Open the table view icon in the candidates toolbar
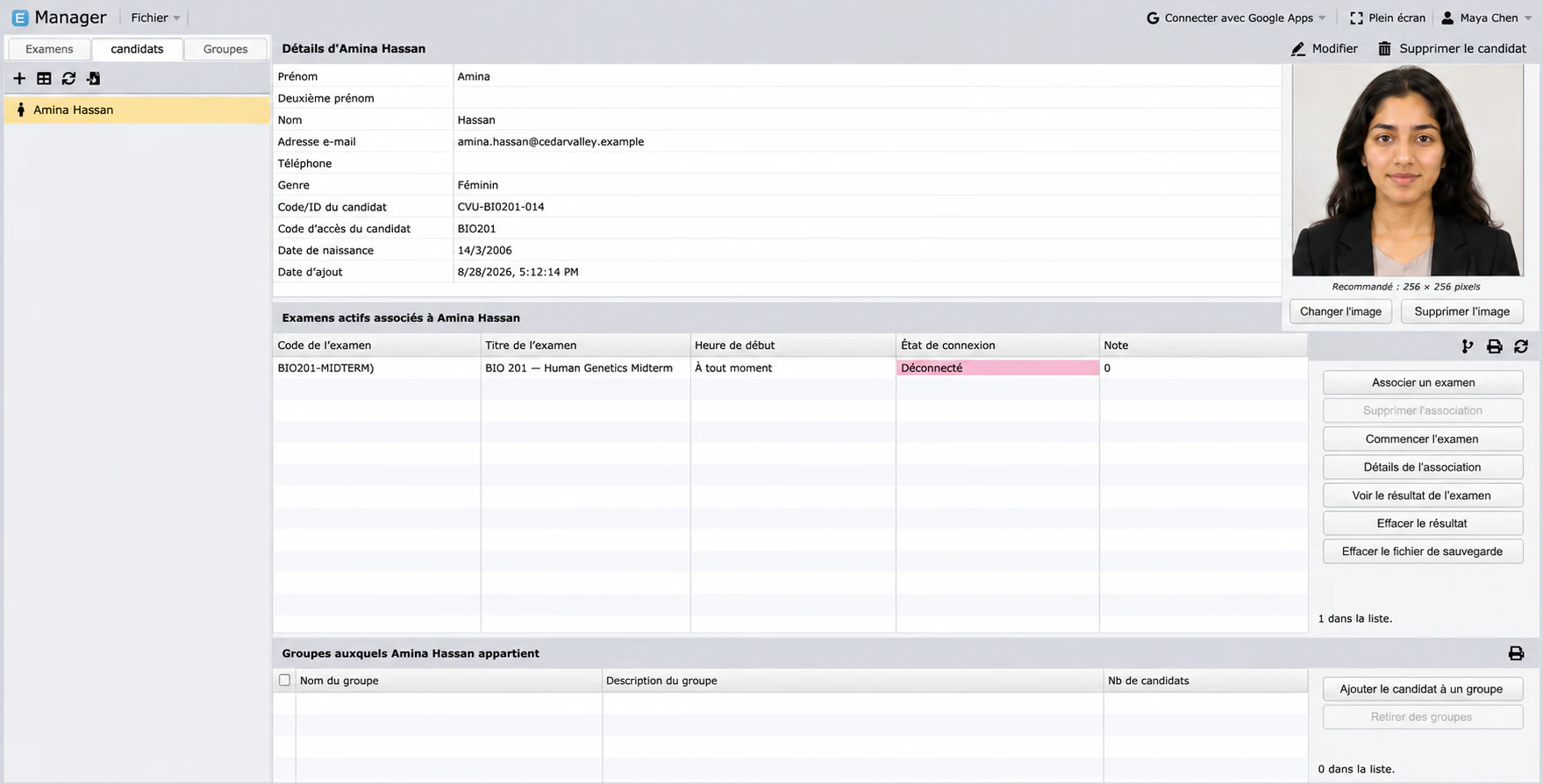Image resolution: width=1543 pixels, height=784 pixels. coord(44,79)
